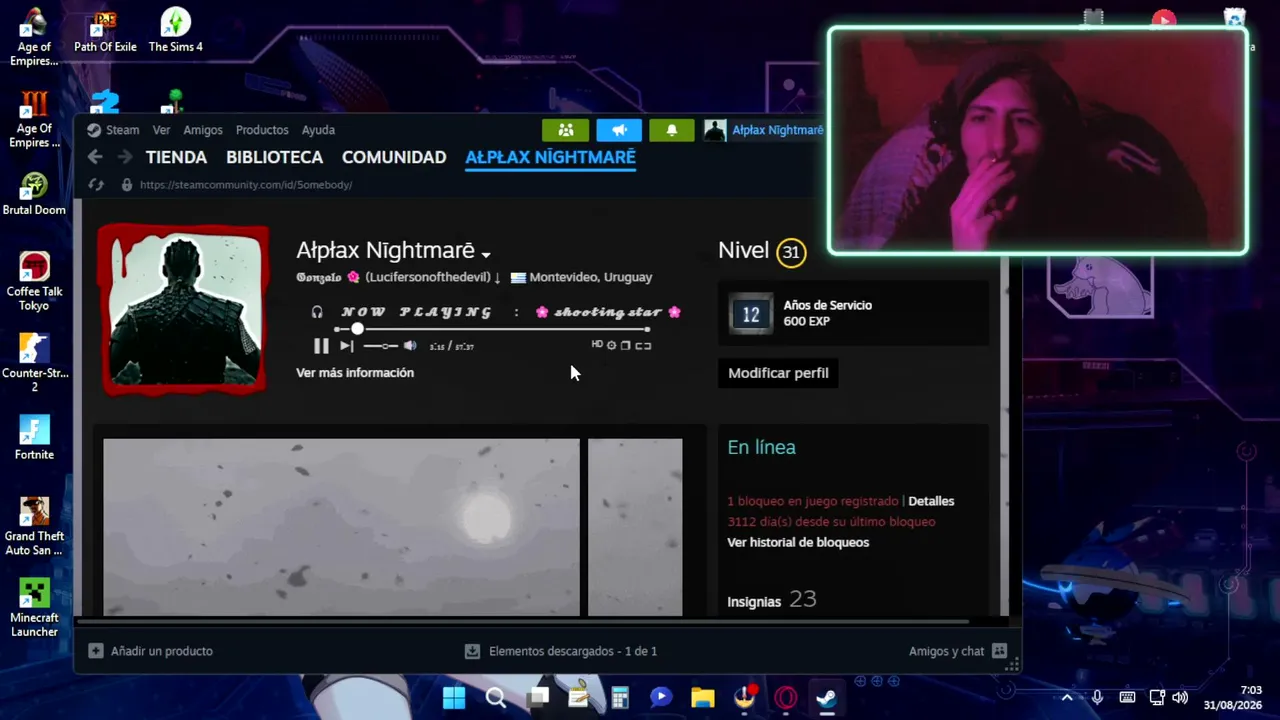Open File Explorer from the taskbar
This screenshot has height=720, width=1280.
[x=703, y=697]
